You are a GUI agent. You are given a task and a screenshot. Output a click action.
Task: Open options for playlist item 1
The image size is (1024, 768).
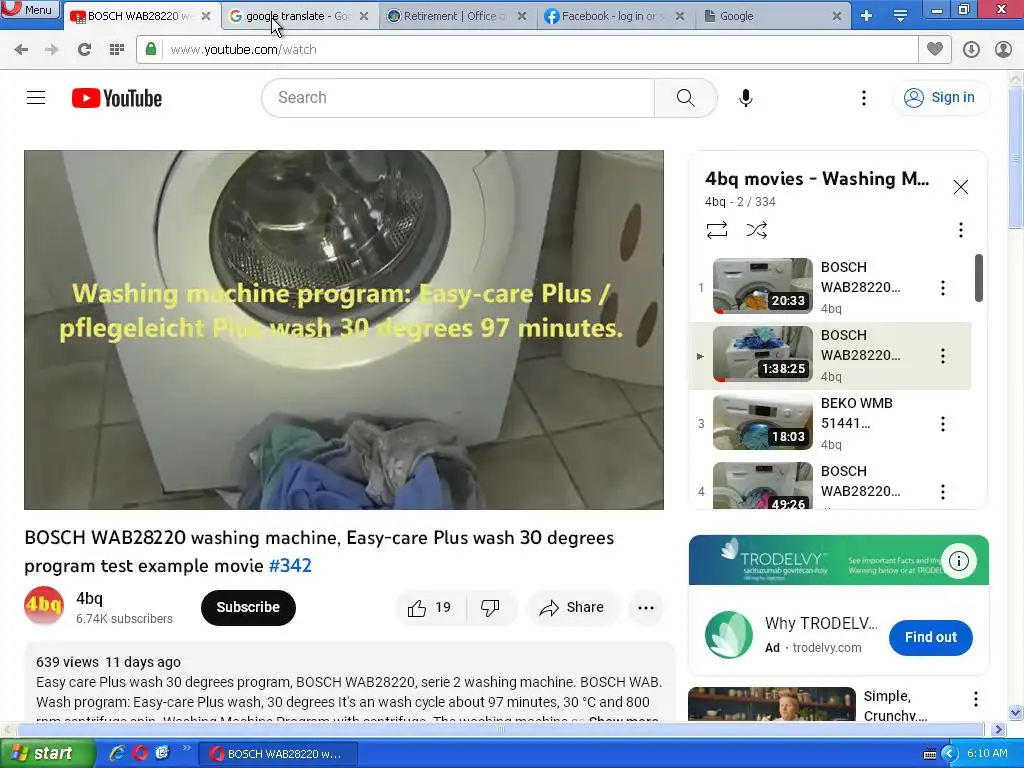point(942,288)
